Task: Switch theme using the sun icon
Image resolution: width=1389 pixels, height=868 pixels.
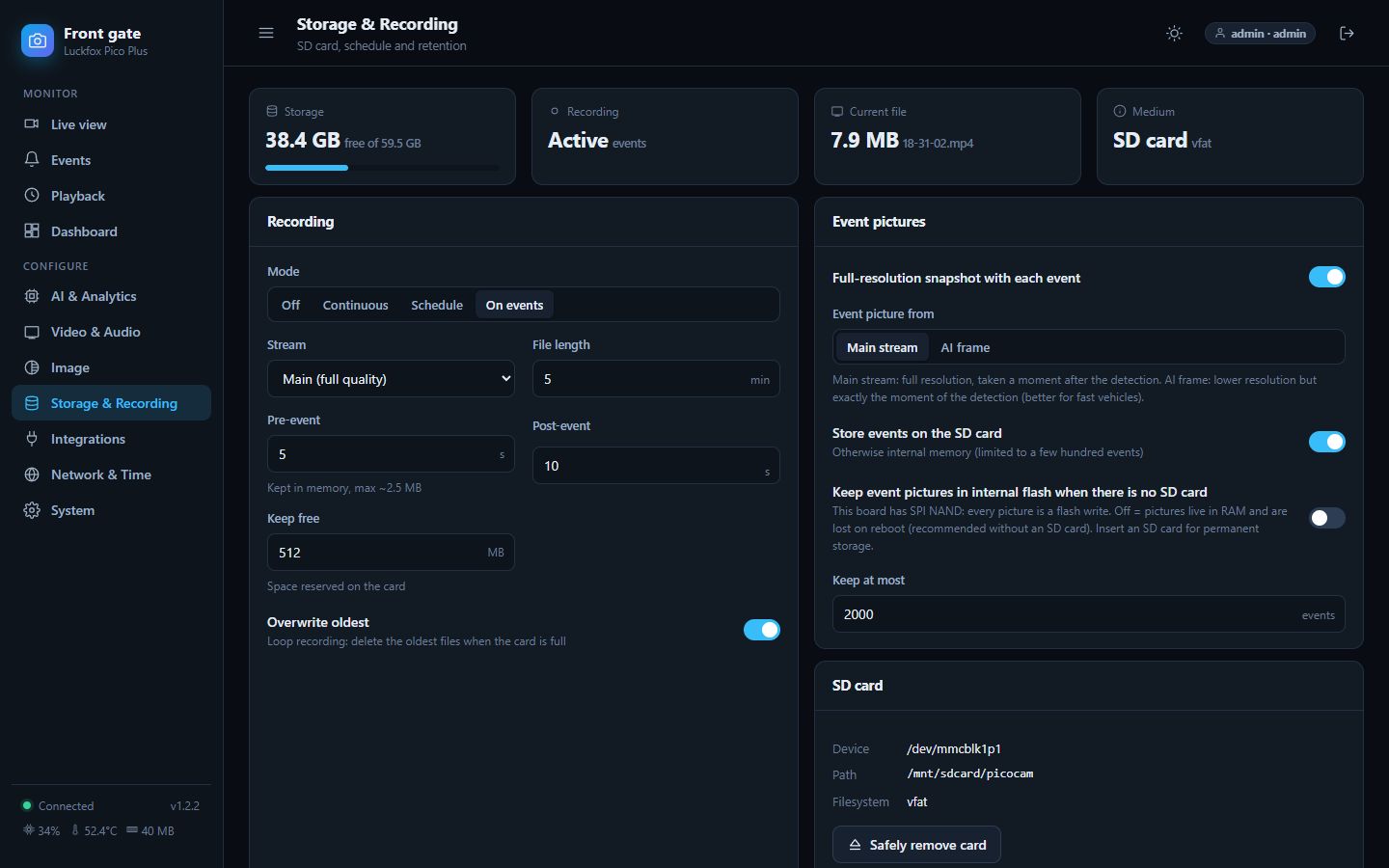Action: (1174, 33)
